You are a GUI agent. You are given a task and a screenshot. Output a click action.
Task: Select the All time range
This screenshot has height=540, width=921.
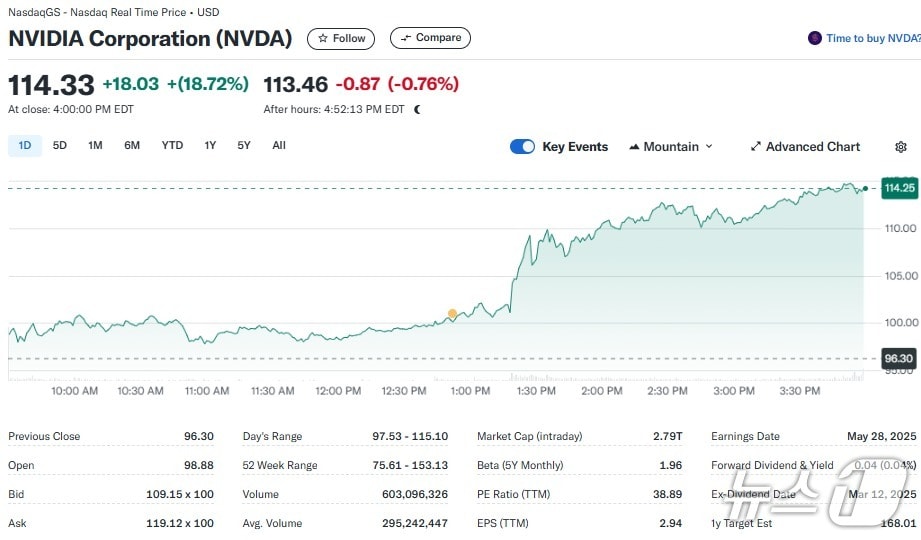point(279,146)
